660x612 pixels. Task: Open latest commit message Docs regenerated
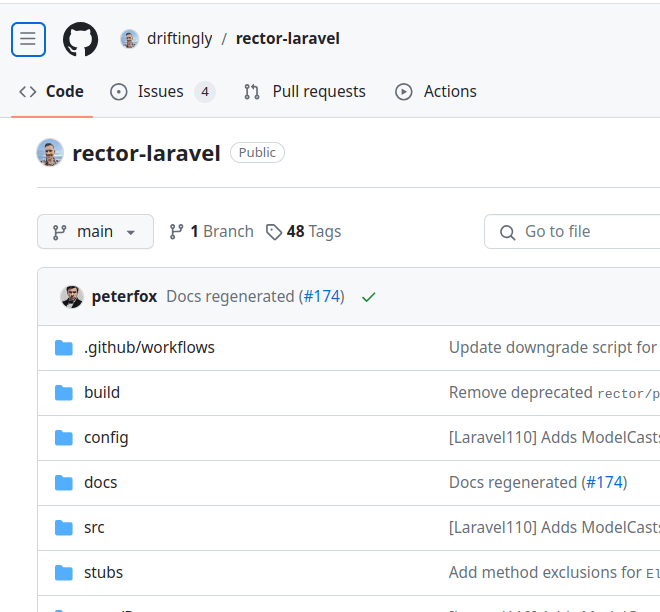(232, 297)
